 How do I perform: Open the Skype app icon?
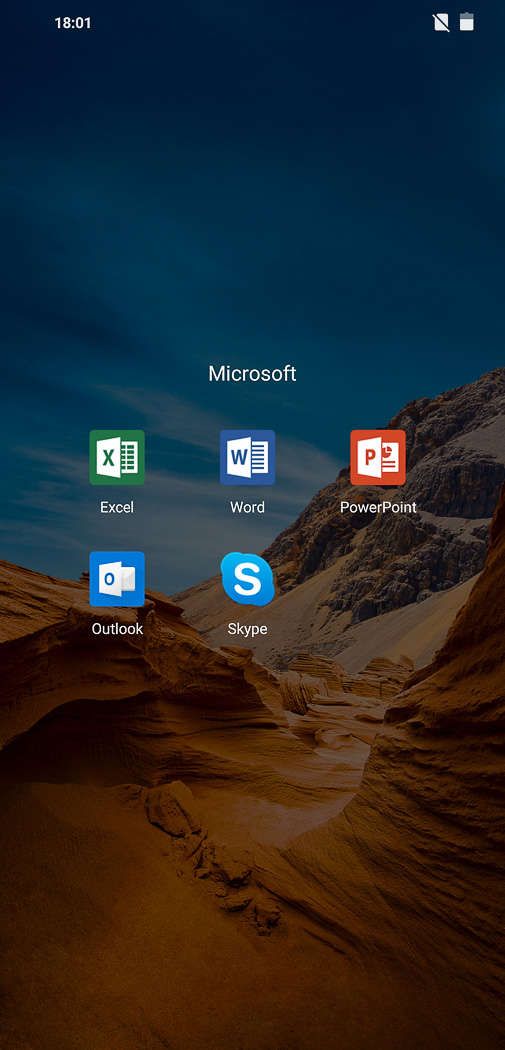(247, 579)
